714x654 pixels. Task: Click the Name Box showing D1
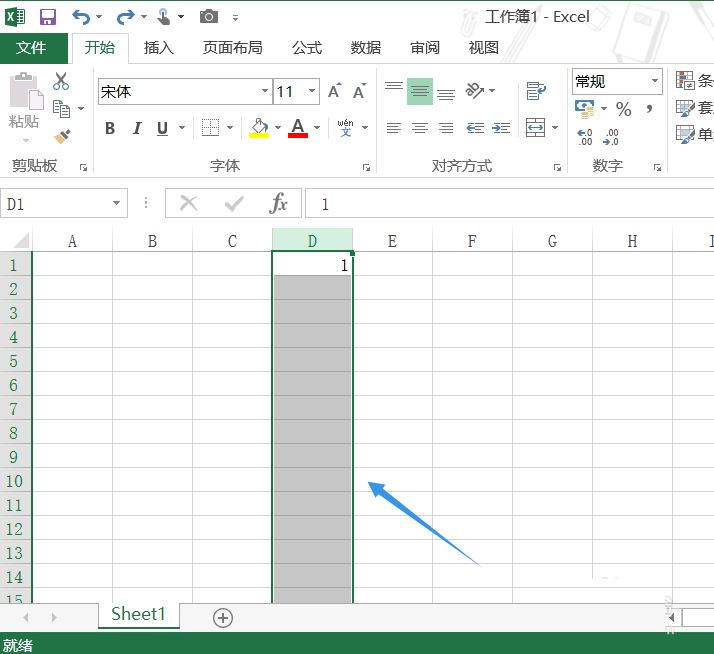coord(55,204)
